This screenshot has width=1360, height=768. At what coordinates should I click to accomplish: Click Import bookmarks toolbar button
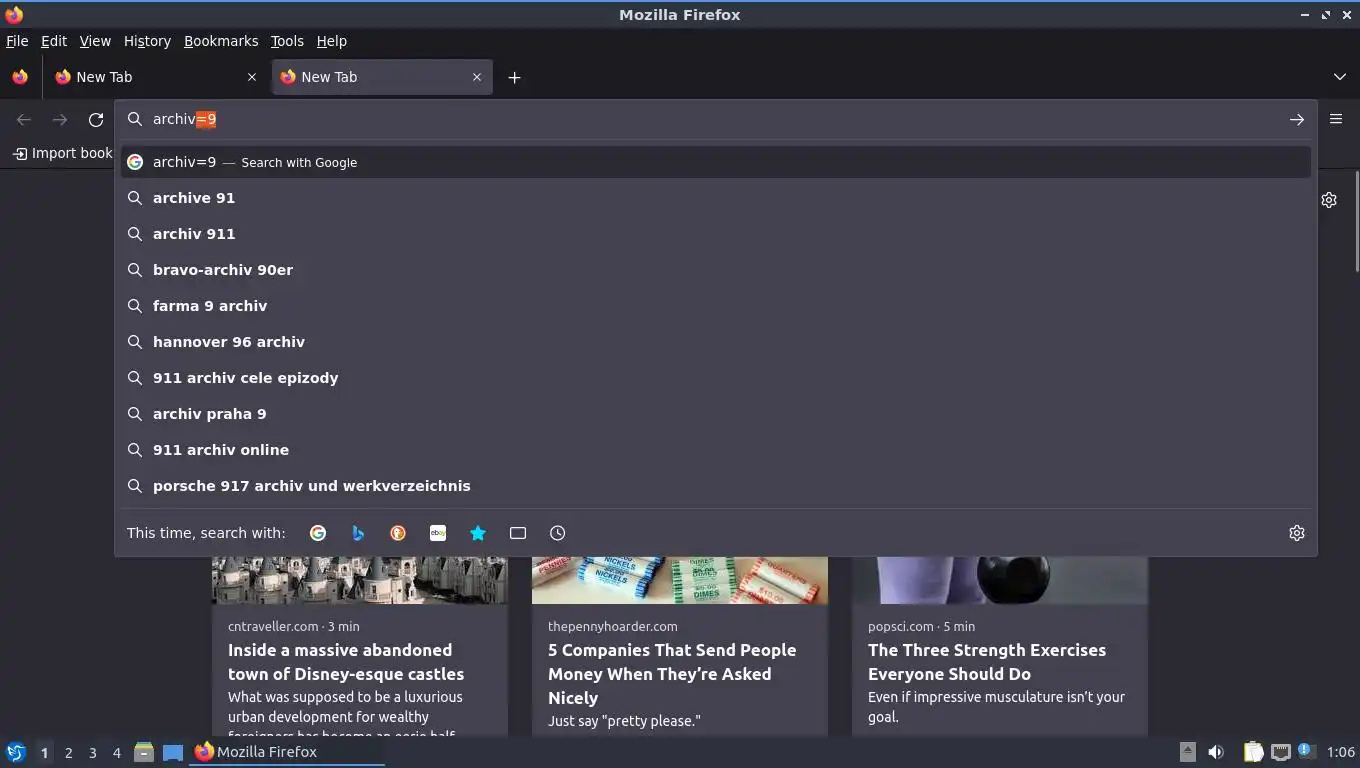[62, 153]
